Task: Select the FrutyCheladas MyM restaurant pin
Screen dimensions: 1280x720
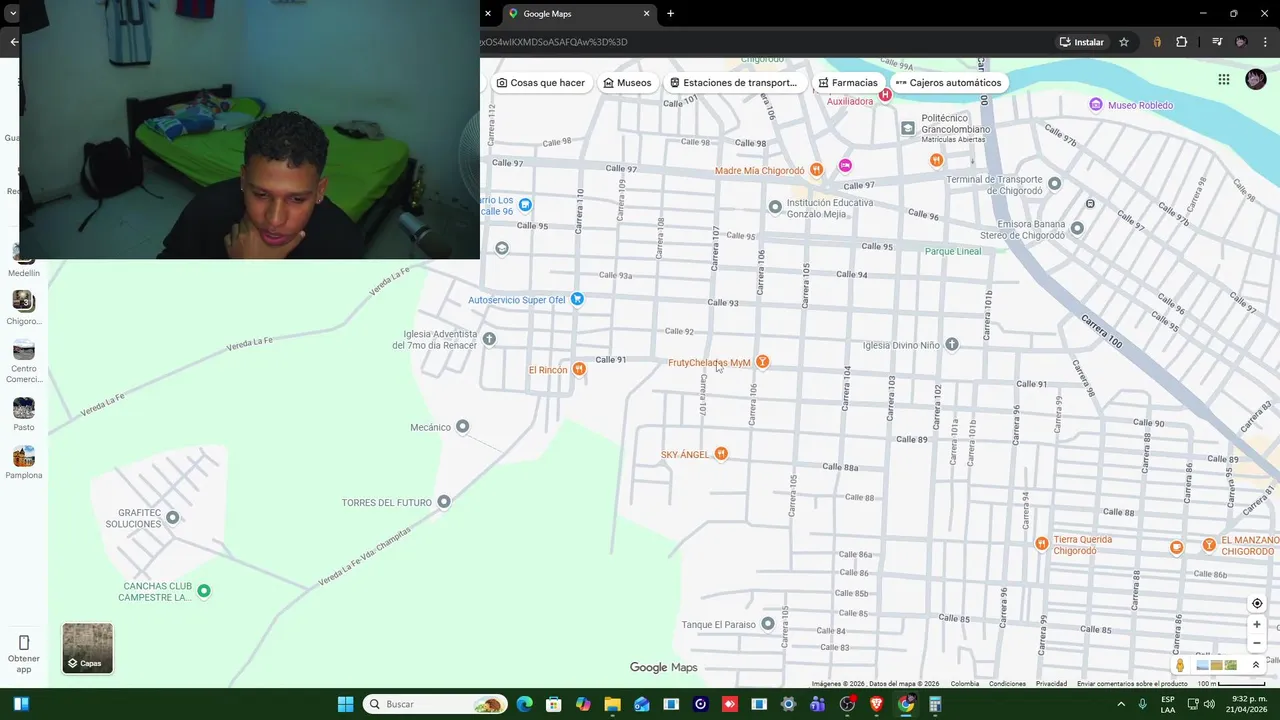Action: click(762, 362)
